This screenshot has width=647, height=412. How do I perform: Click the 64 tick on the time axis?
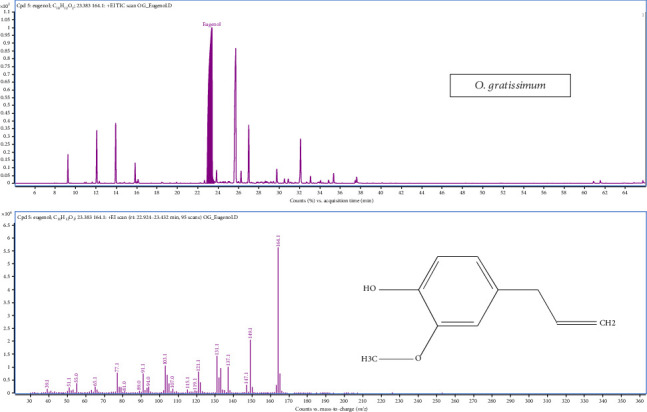click(x=625, y=192)
